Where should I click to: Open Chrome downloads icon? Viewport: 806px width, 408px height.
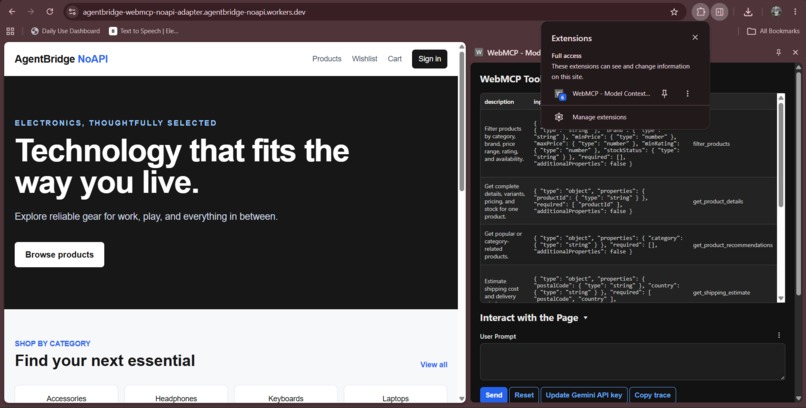748,12
